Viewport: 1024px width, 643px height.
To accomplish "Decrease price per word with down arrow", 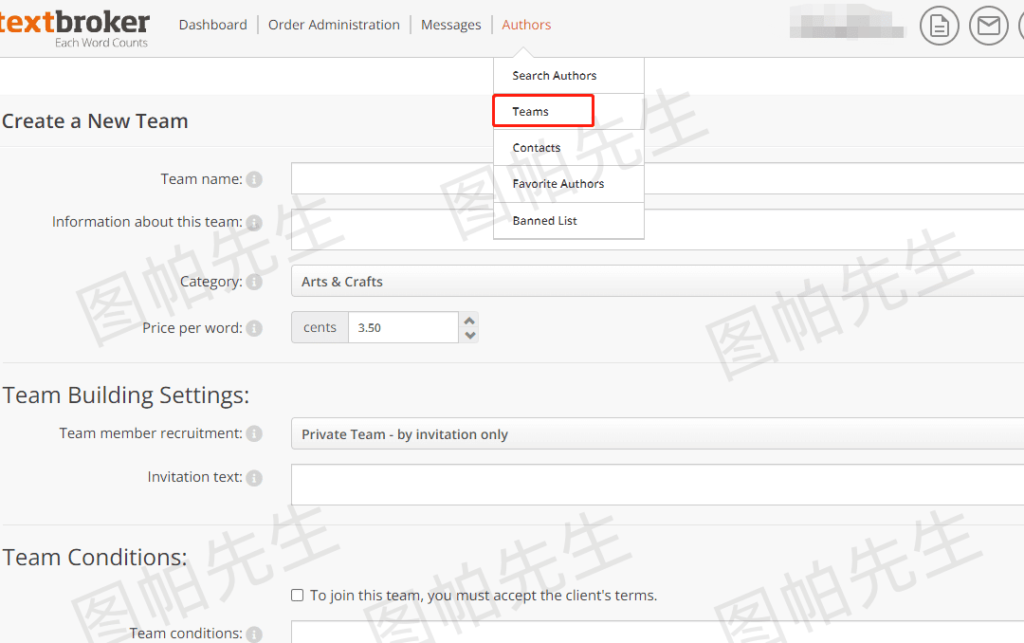I will coord(469,335).
